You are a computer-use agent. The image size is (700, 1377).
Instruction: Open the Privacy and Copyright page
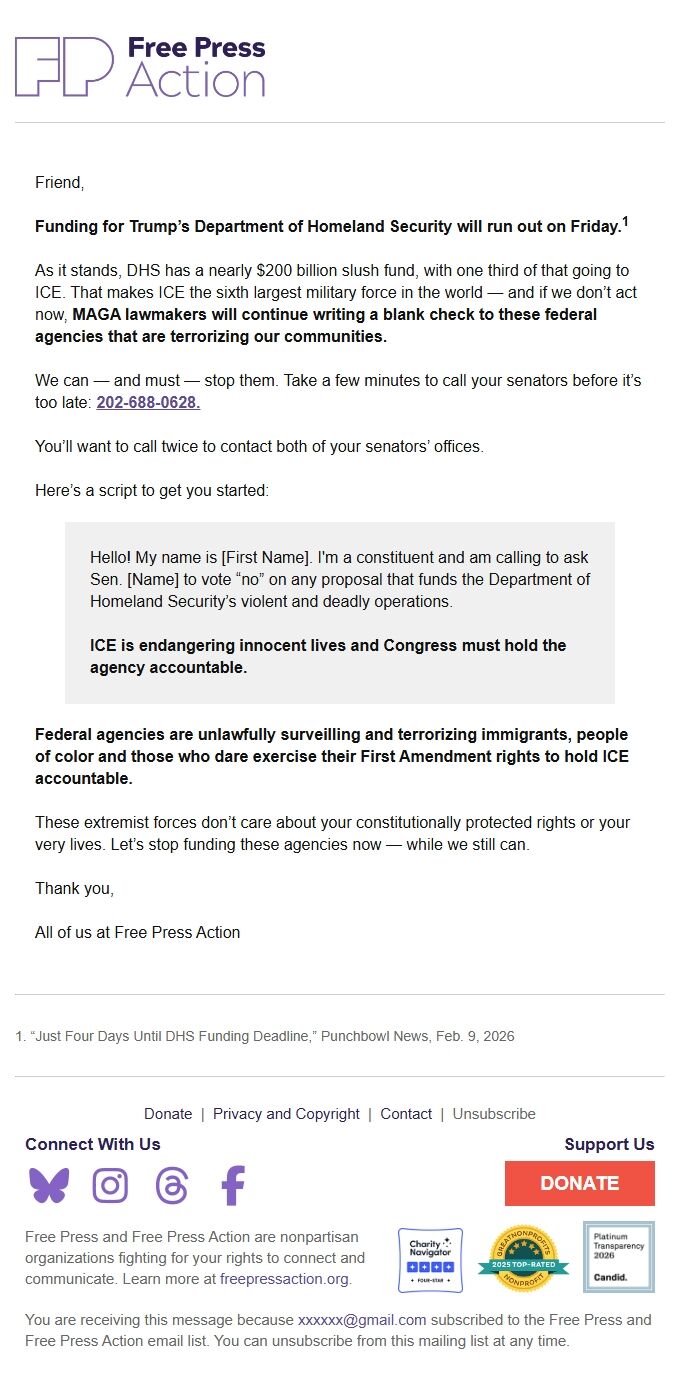coord(288,1113)
